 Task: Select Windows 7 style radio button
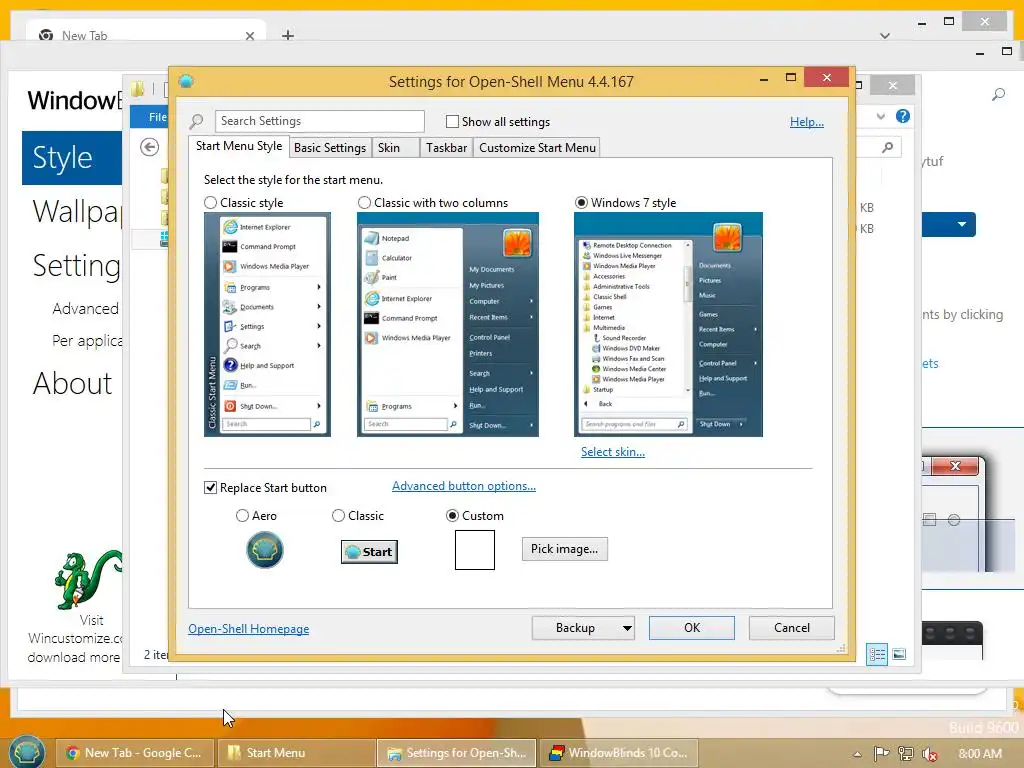click(581, 202)
